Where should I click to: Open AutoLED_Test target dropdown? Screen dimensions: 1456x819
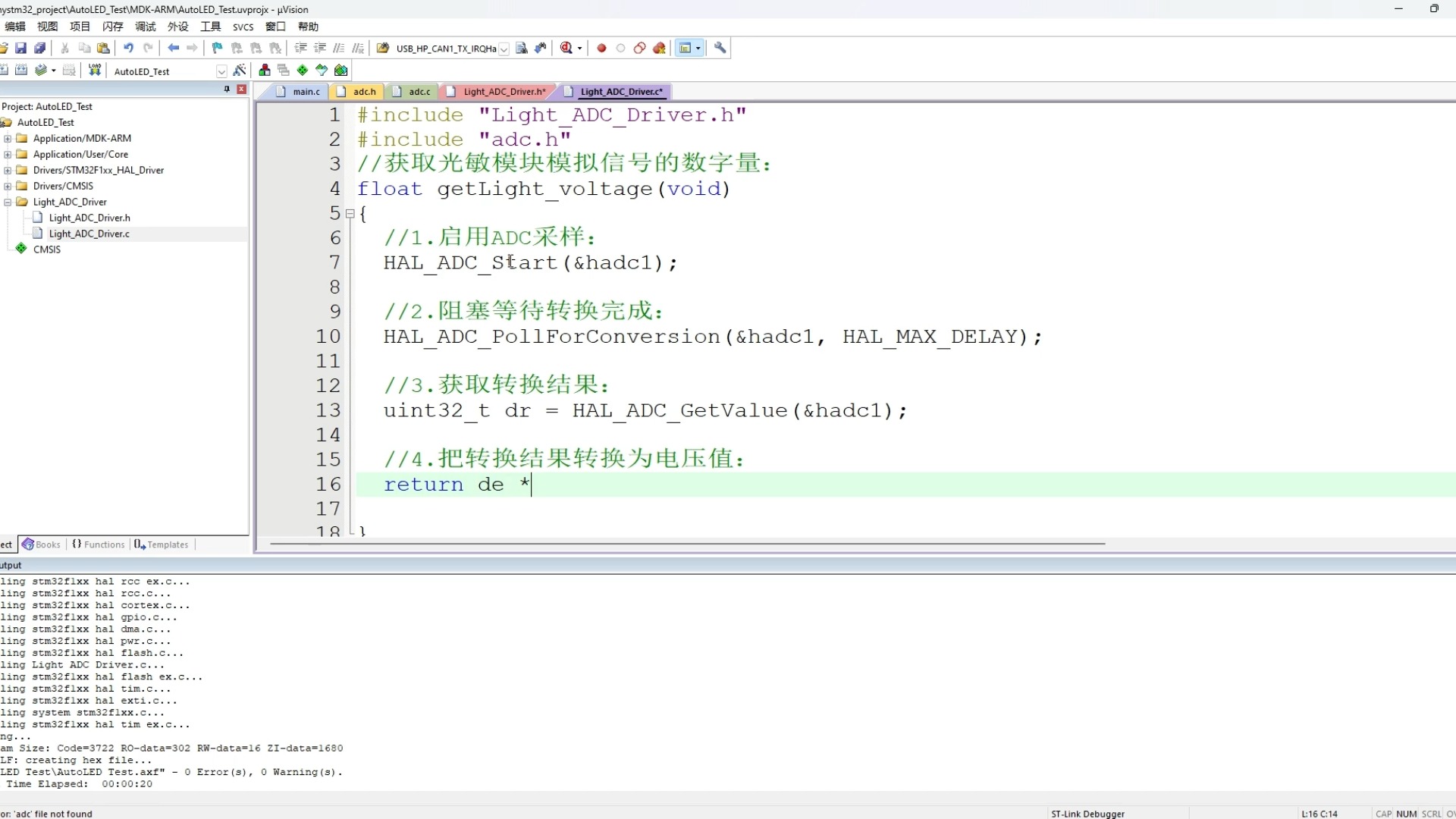coord(221,71)
